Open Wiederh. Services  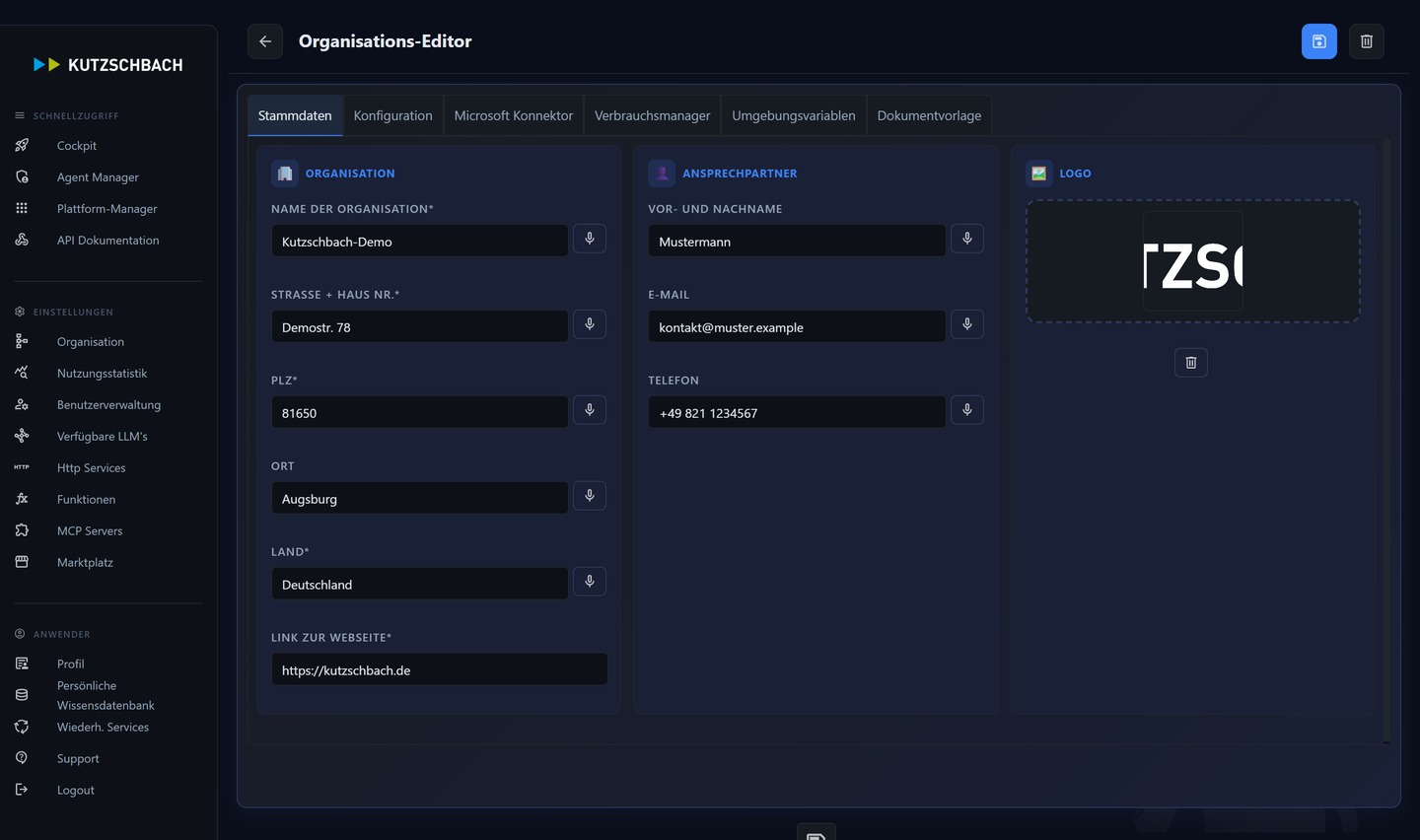pos(103,728)
